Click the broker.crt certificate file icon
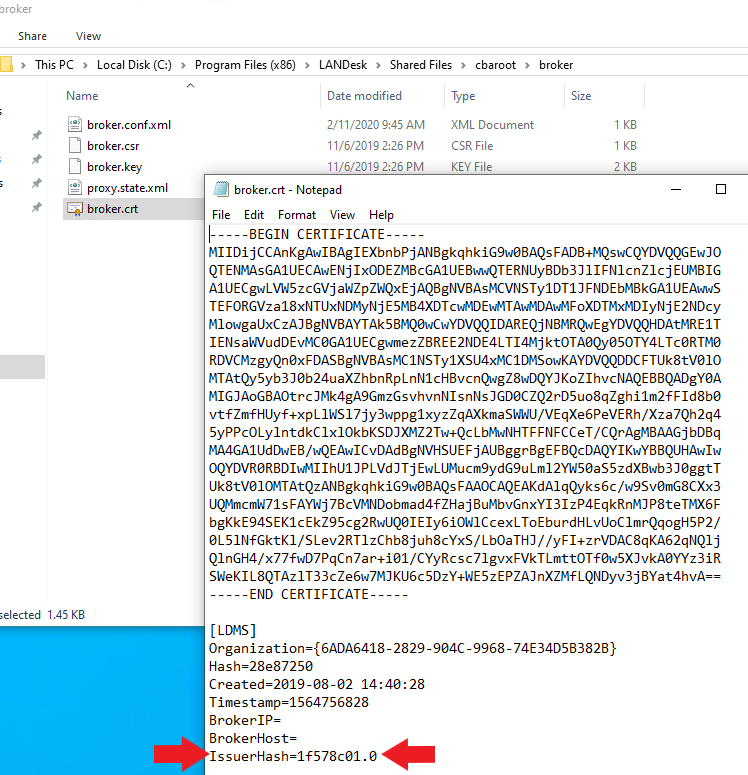The height and width of the screenshot is (775, 748). 74,209
